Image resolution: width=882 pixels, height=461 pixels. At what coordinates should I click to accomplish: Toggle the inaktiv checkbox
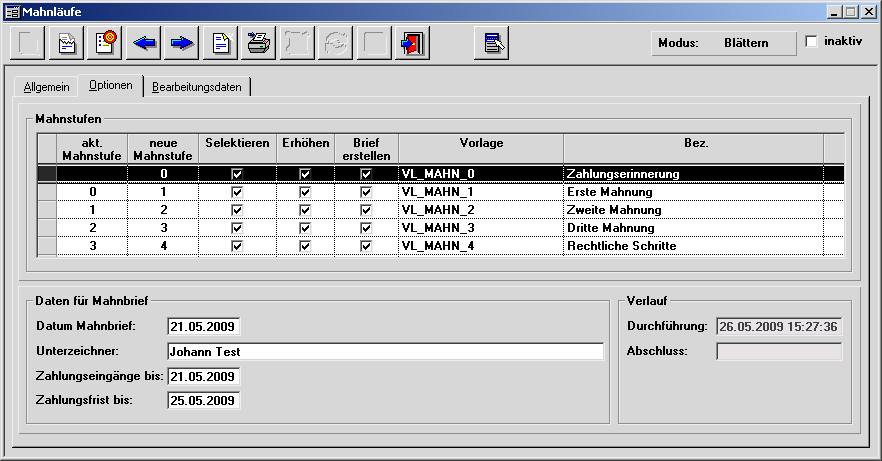pos(811,42)
